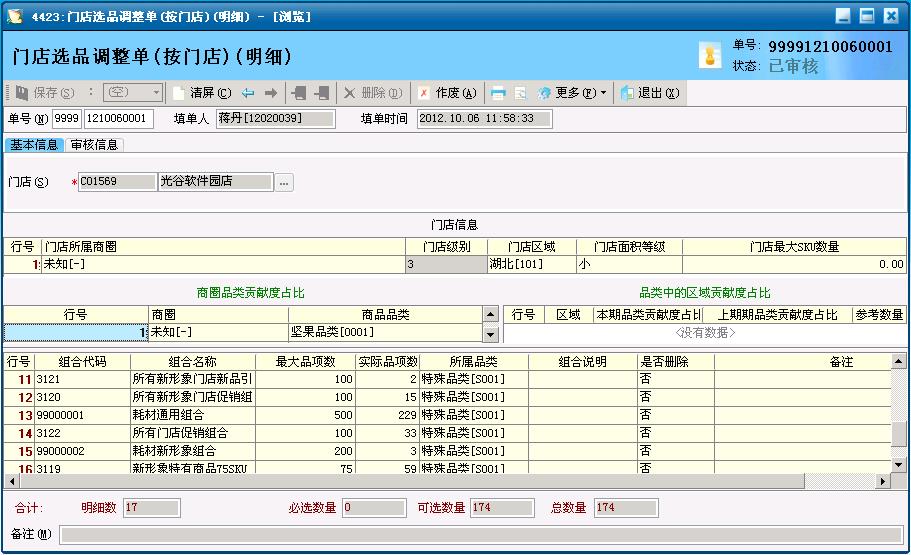Click the 退出 (exit) toolbar button

pyautogui.click(x=650, y=93)
